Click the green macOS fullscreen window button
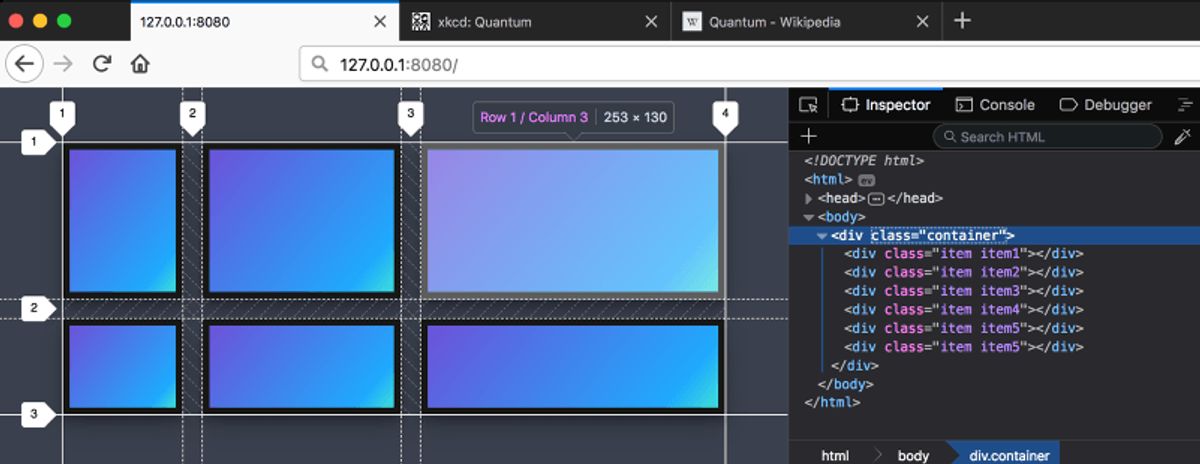This screenshot has height=464, width=1200. tap(64, 20)
